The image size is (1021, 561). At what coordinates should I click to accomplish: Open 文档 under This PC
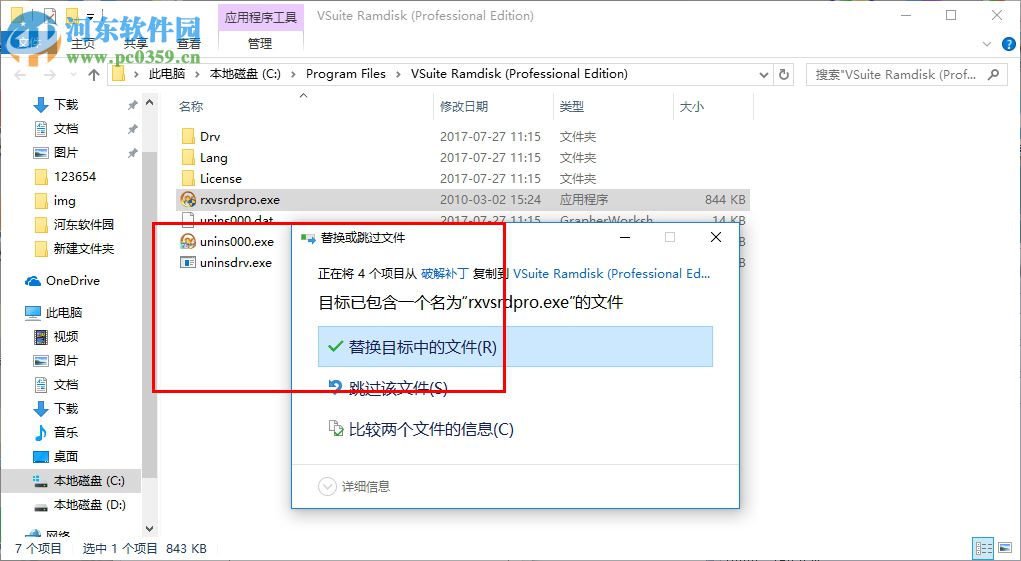coord(65,385)
